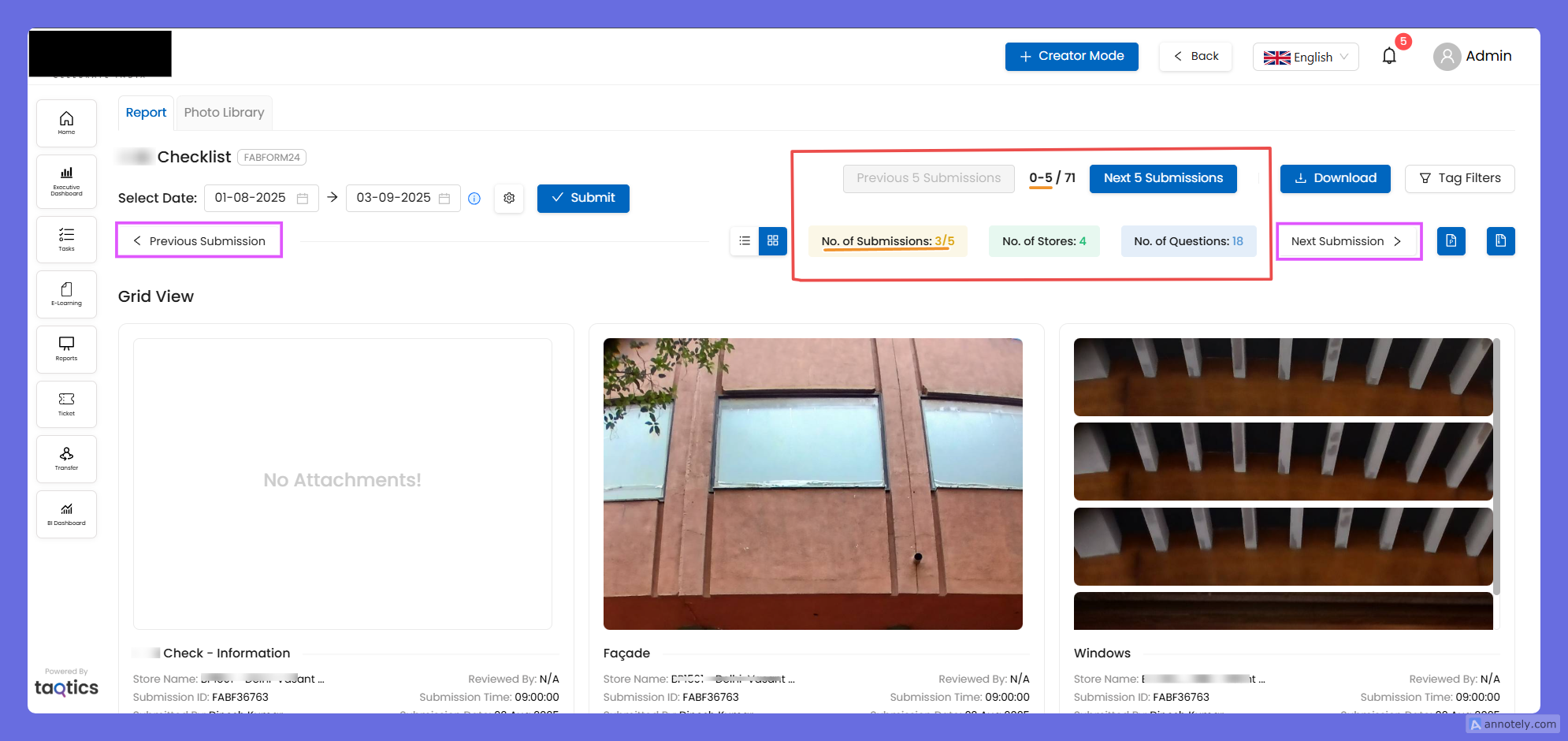Viewport: 1568px width, 741px height.
Task: Open the settings gear next to date
Action: tap(509, 198)
